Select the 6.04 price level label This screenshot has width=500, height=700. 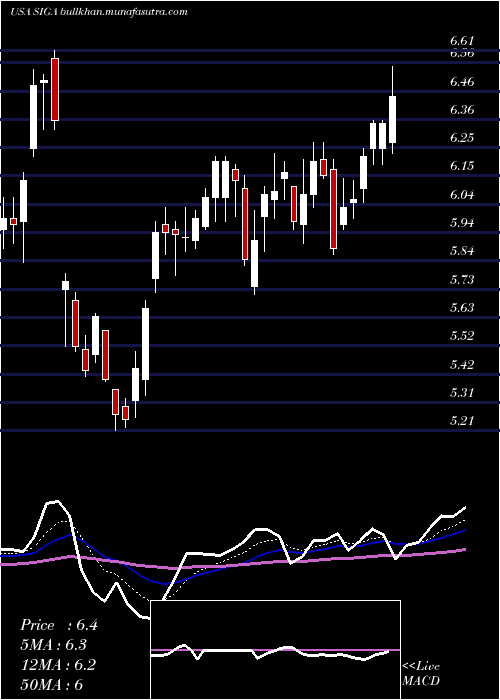click(x=462, y=195)
